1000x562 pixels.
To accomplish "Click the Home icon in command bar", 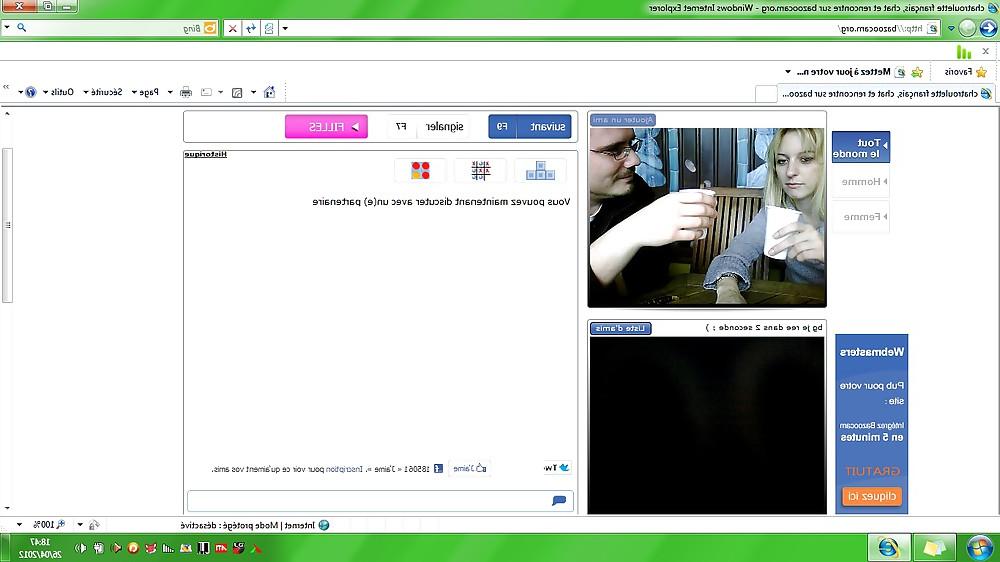I will point(270,92).
